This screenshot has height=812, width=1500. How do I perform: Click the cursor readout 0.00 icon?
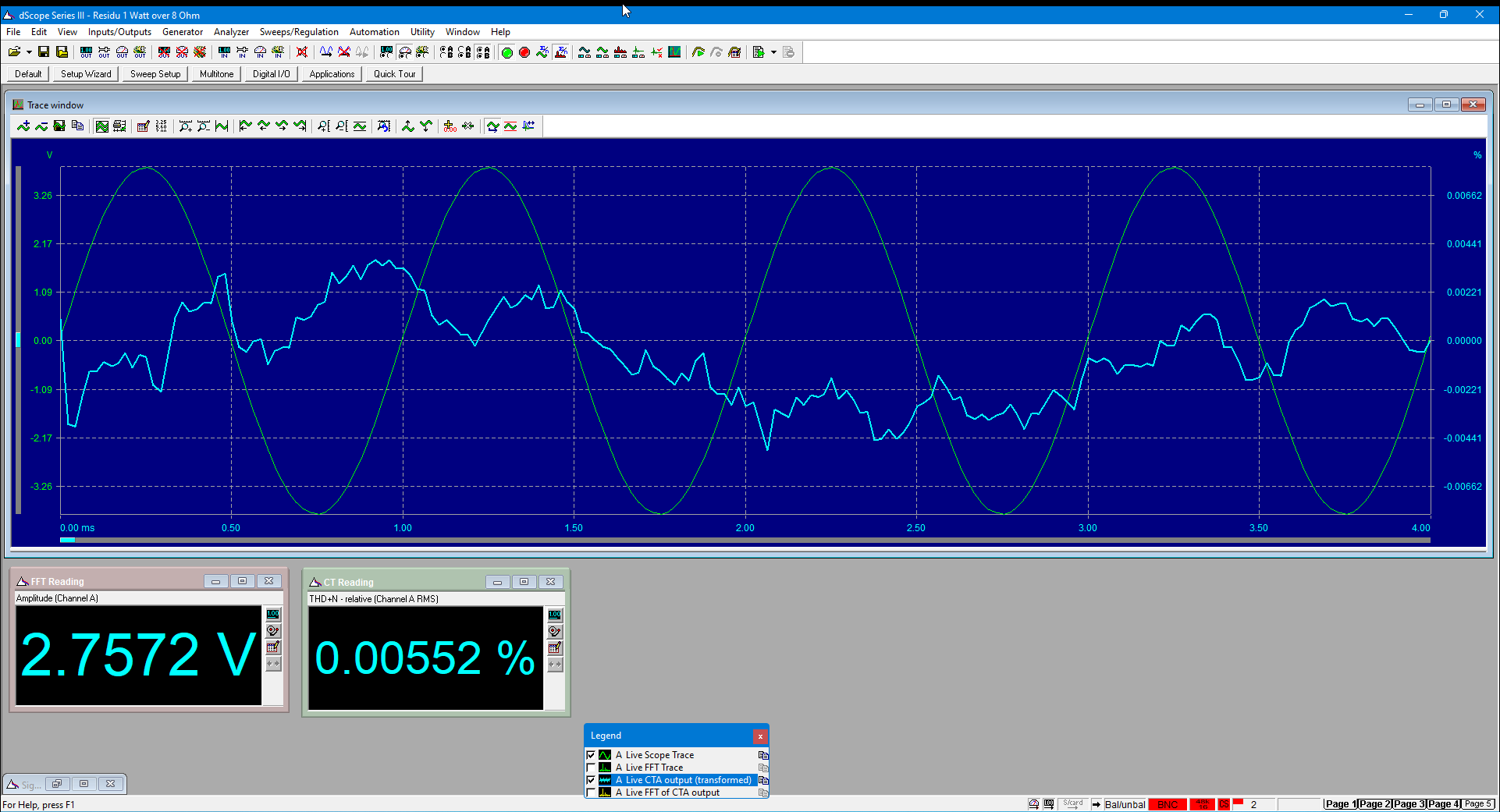[450, 126]
